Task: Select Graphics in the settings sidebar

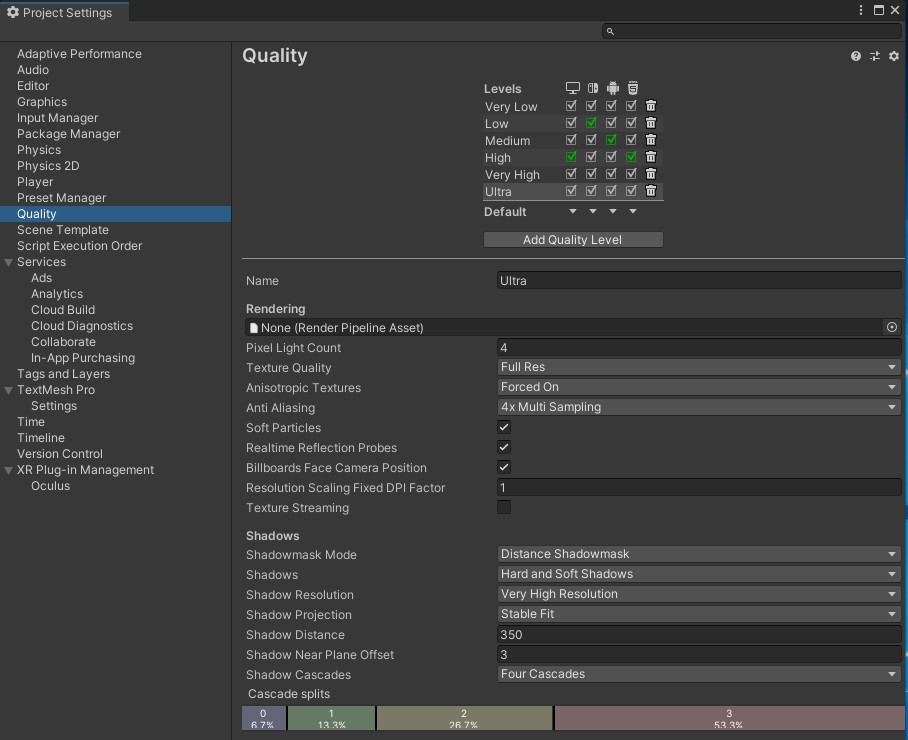Action: point(42,102)
